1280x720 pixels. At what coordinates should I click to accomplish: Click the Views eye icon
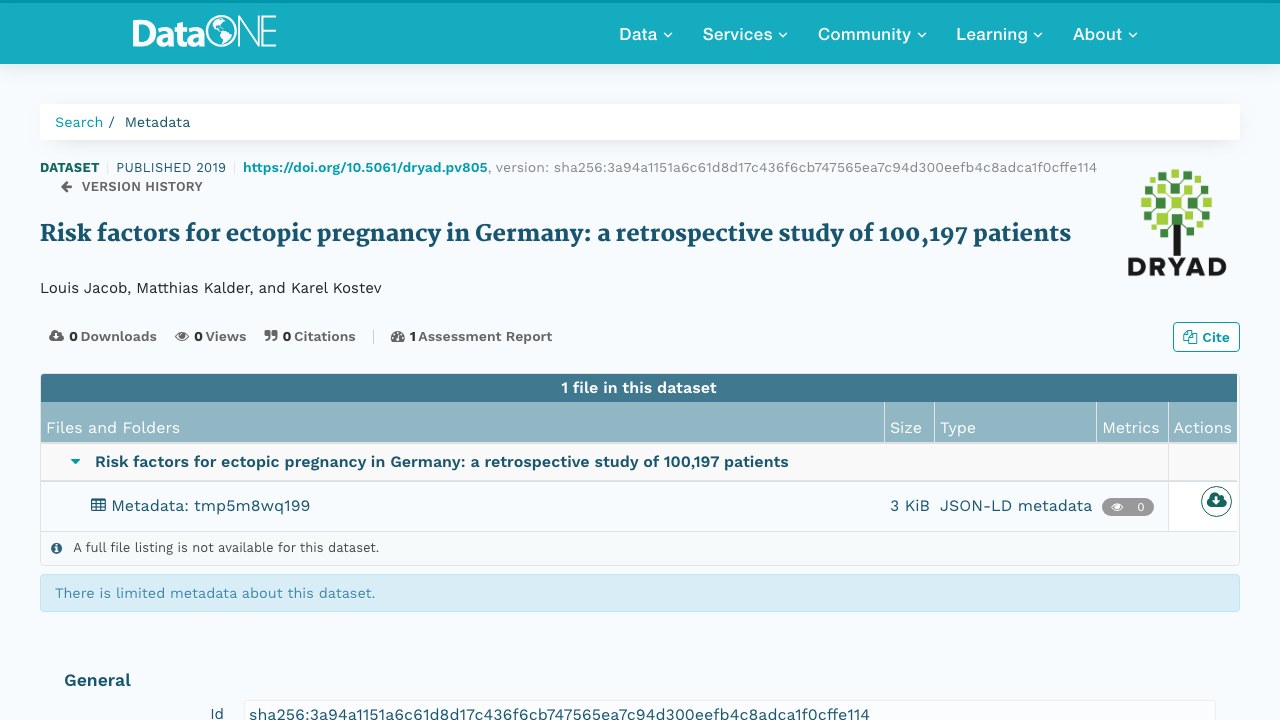coord(182,337)
